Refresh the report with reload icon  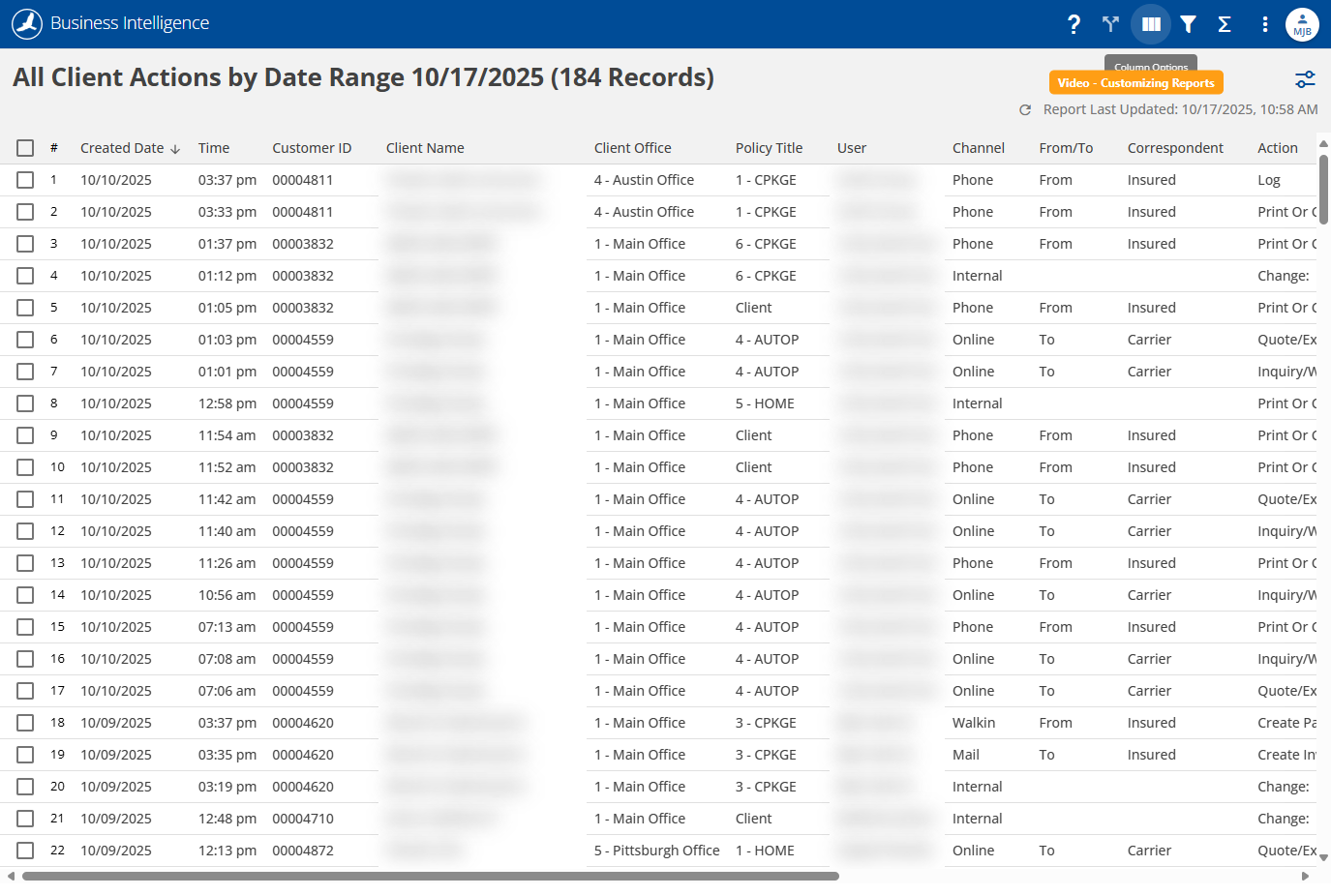coord(1025,110)
